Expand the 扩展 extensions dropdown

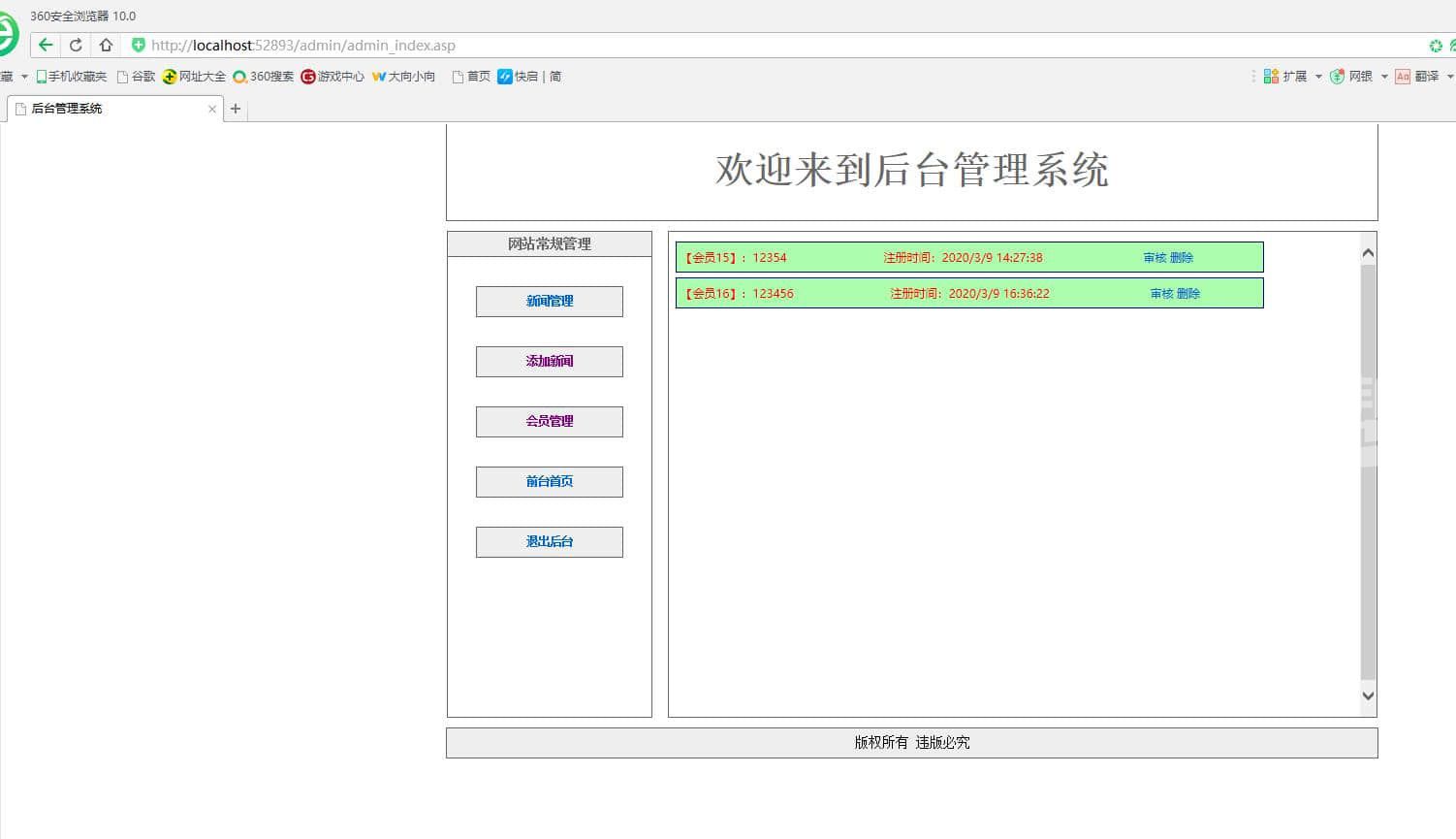pos(1318,77)
